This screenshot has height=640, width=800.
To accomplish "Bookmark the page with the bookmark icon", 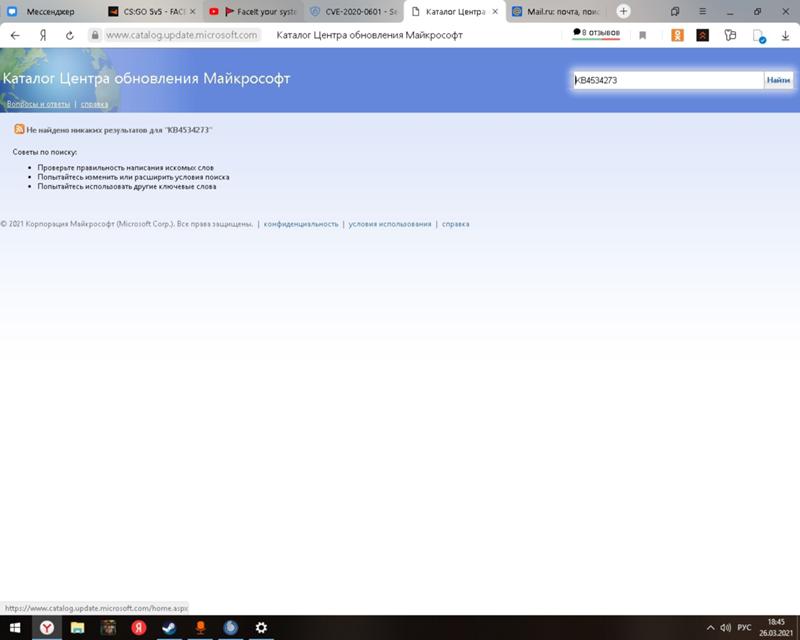I will 642,35.
